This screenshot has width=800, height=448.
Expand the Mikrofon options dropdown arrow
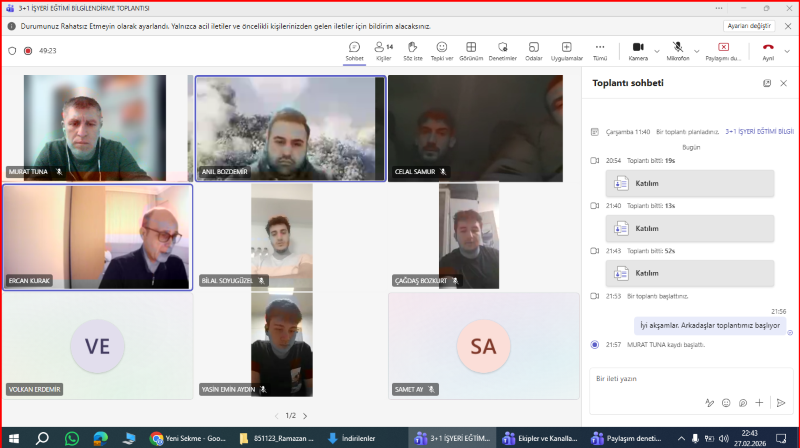697,50
